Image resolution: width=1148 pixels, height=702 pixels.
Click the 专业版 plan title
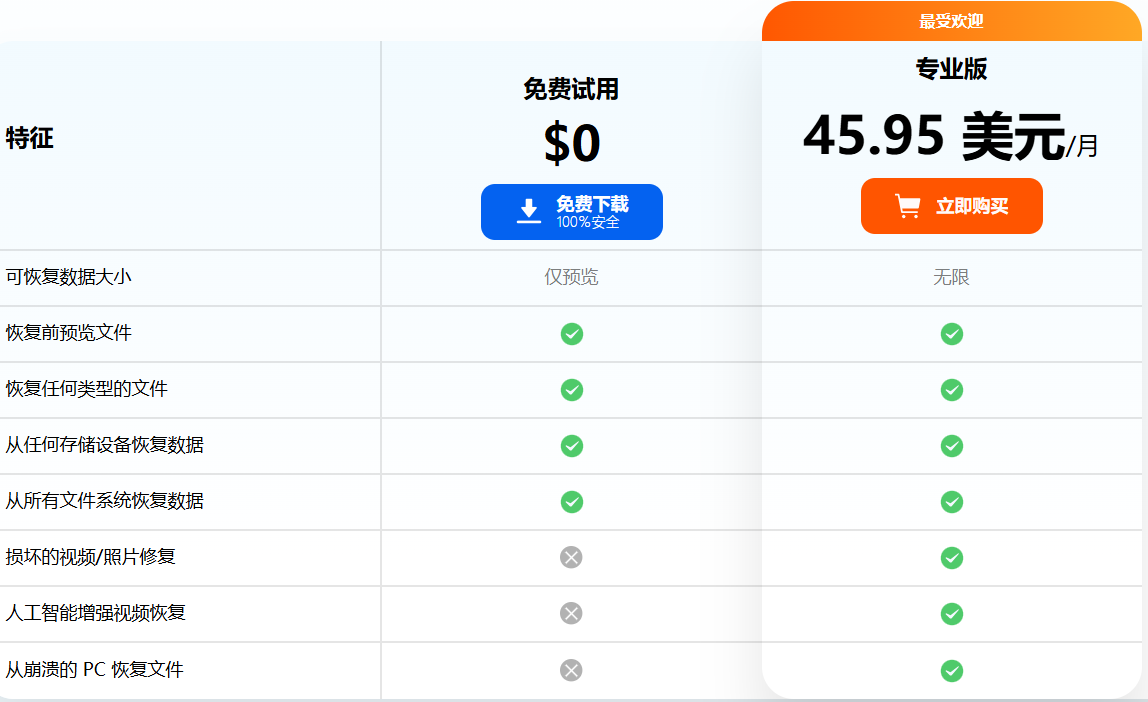tap(951, 69)
